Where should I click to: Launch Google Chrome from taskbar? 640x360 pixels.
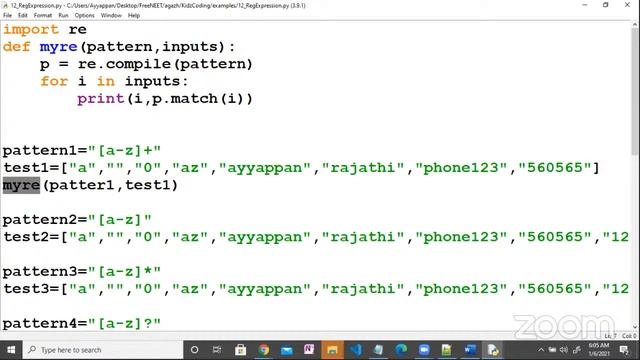pos(264,350)
